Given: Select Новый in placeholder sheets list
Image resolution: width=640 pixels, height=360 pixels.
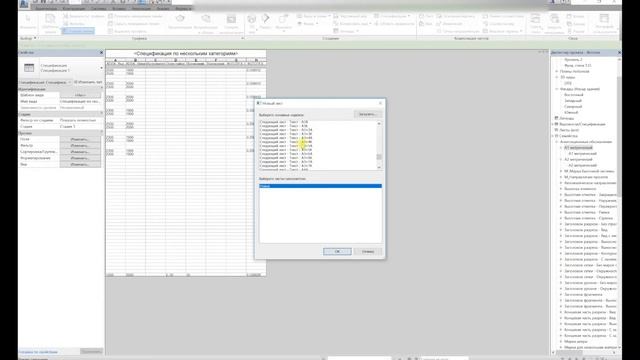Looking at the screenshot, I should point(320,186).
